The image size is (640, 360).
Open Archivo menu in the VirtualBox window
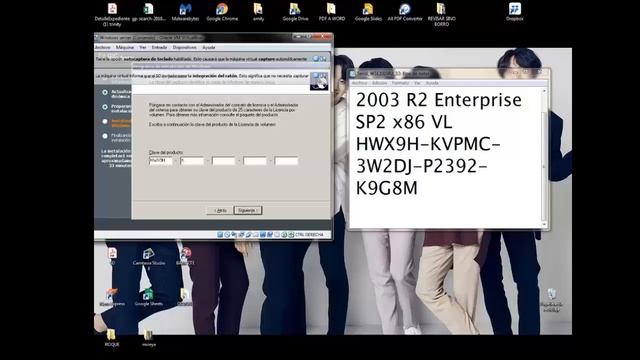[102, 47]
